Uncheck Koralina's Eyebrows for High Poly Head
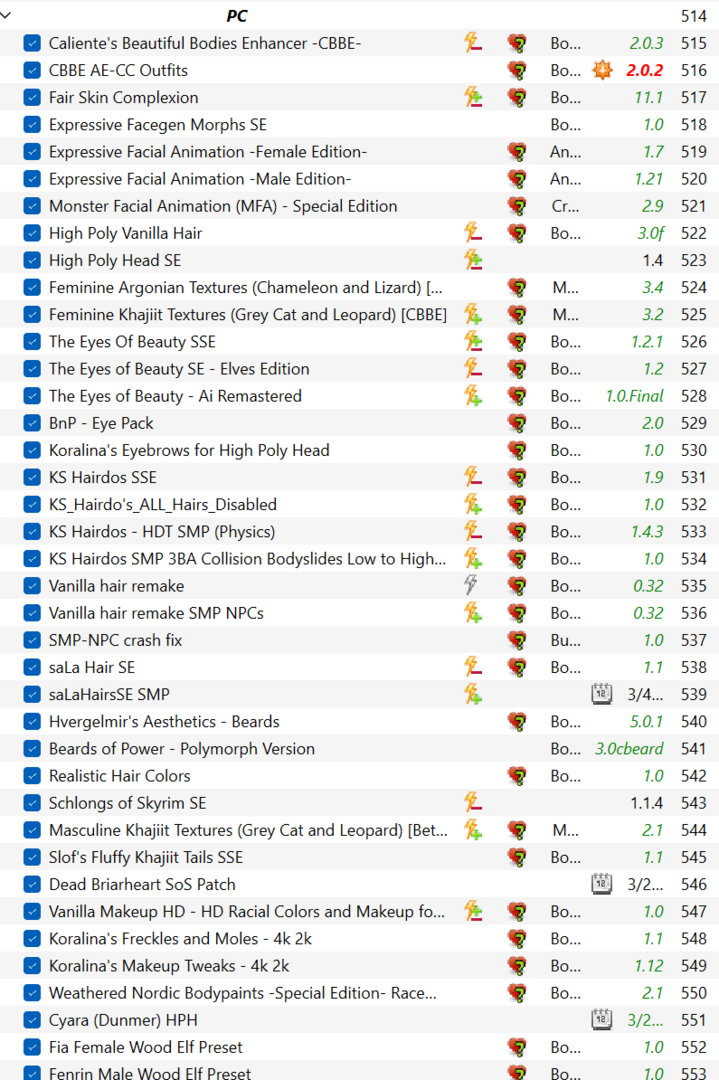Image resolution: width=719 pixels, height=1080 pixels. (32, 450)
